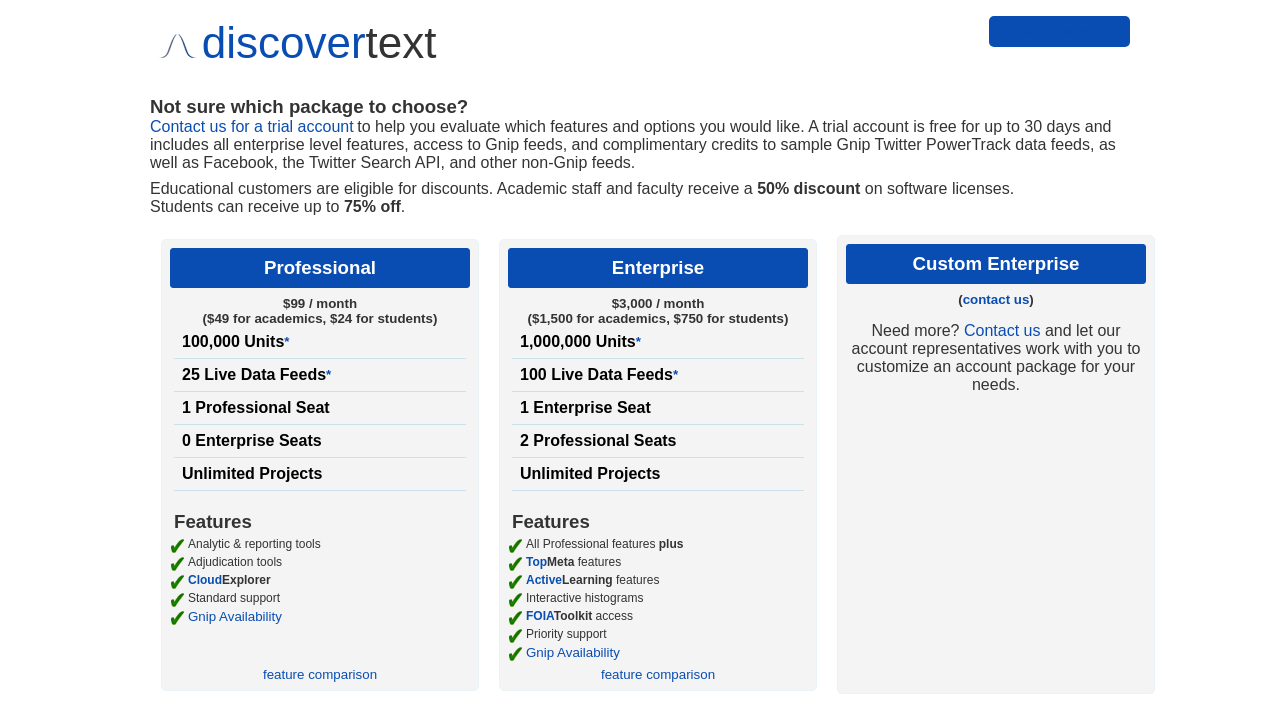Click the discovertext logo
Screen dimensions: 1280x720
[298, 44]
